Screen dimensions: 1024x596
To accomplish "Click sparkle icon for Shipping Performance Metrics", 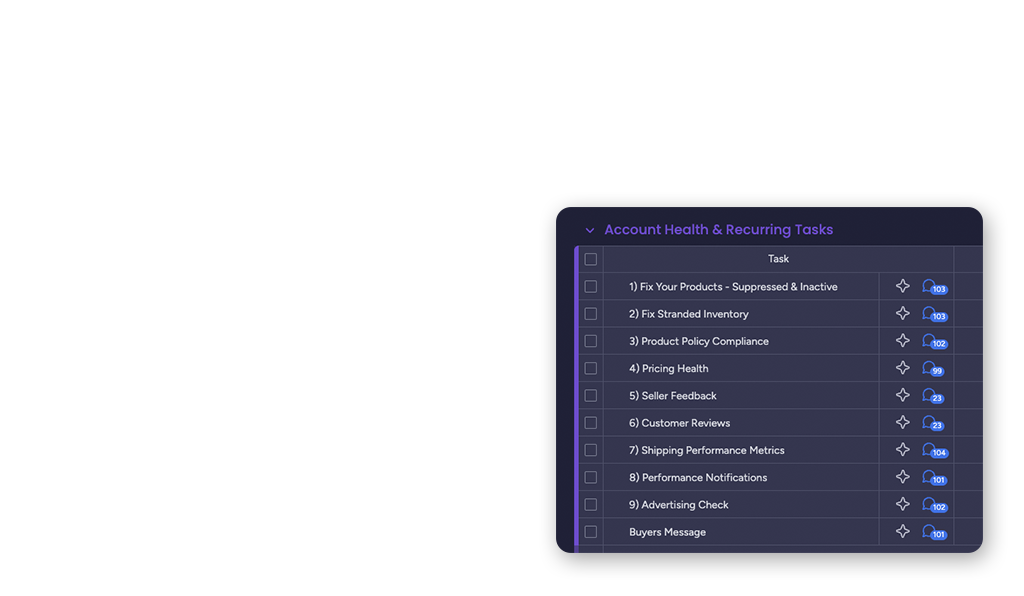I will pyautogui.click(x=902, y=450).
